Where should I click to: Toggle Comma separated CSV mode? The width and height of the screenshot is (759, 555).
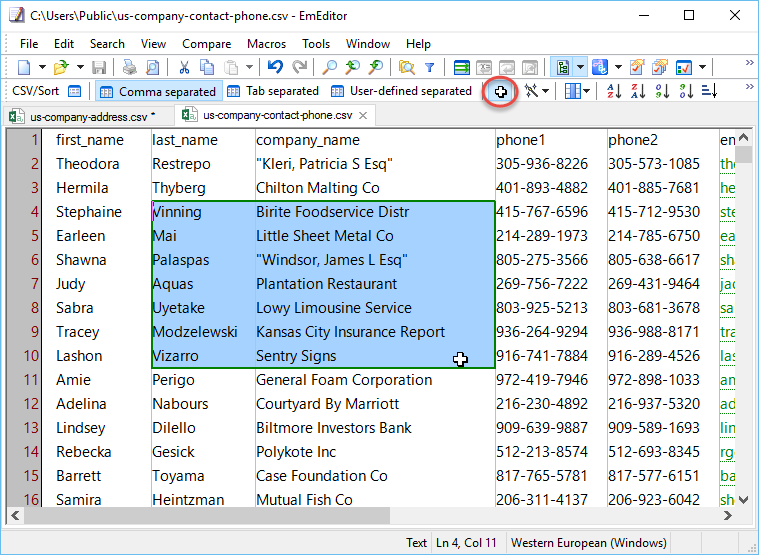click(158, 91)
